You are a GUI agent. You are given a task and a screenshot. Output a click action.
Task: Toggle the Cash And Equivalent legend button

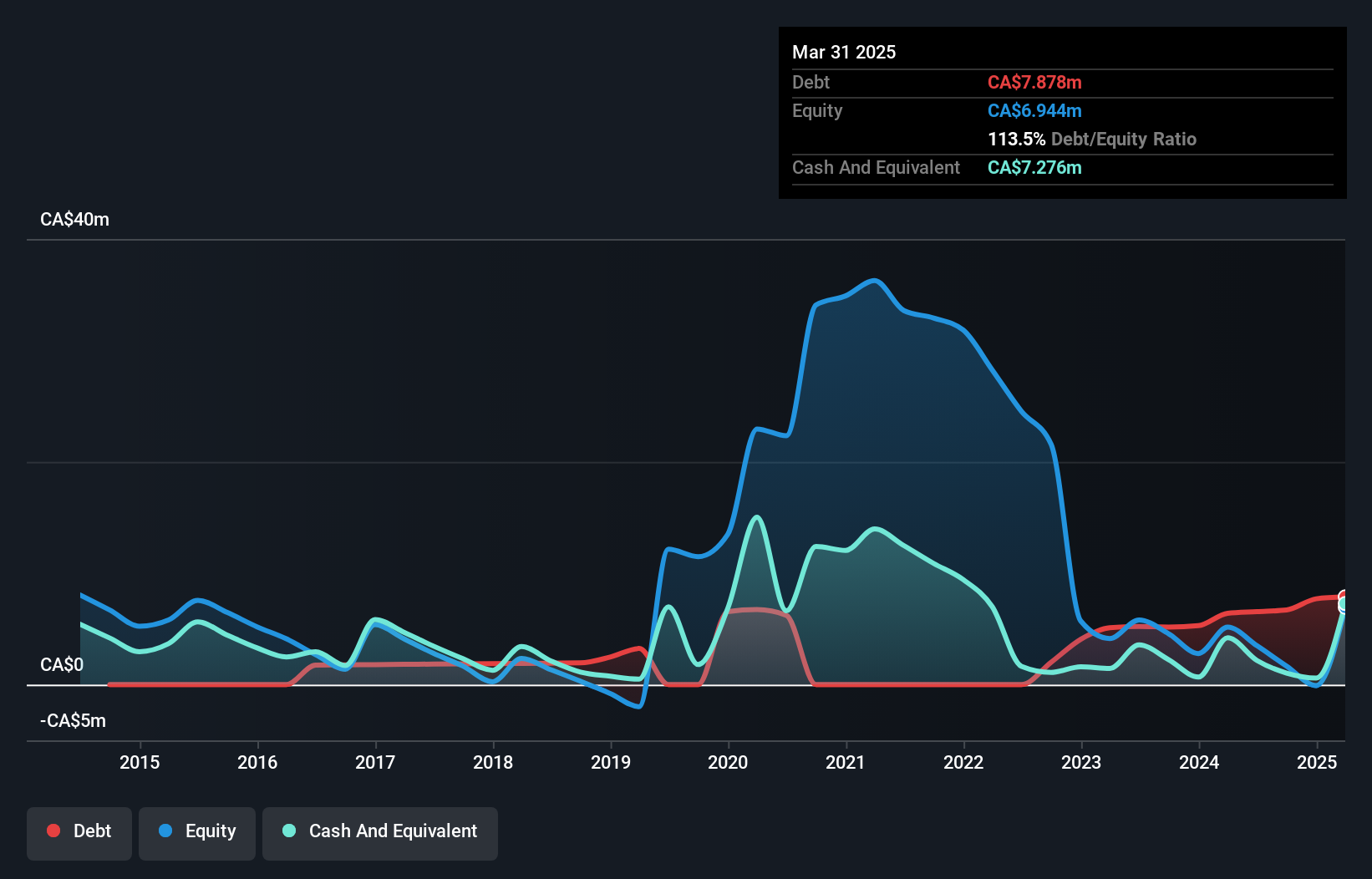tap(380, 833)
